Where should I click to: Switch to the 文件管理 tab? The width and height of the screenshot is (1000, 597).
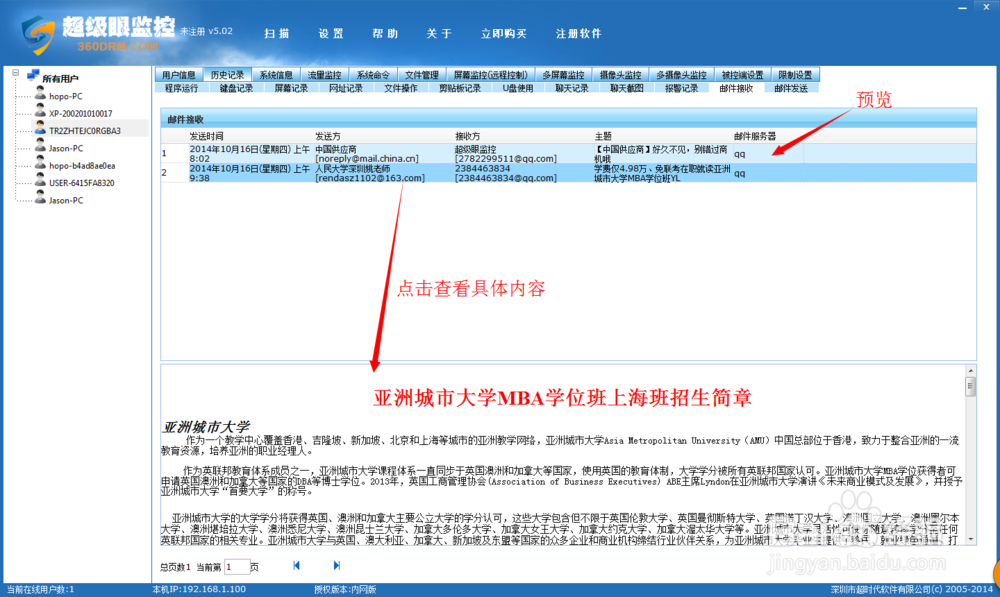tap(422, 75)
